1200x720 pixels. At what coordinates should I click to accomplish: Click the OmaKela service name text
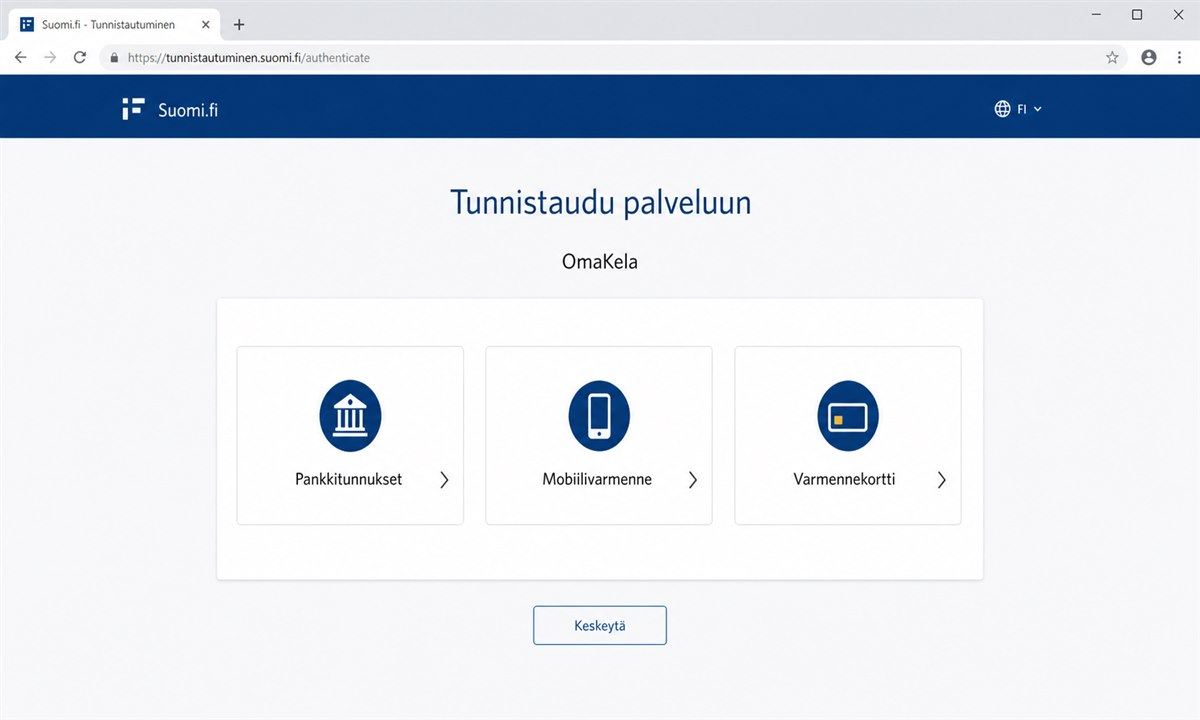600,263
